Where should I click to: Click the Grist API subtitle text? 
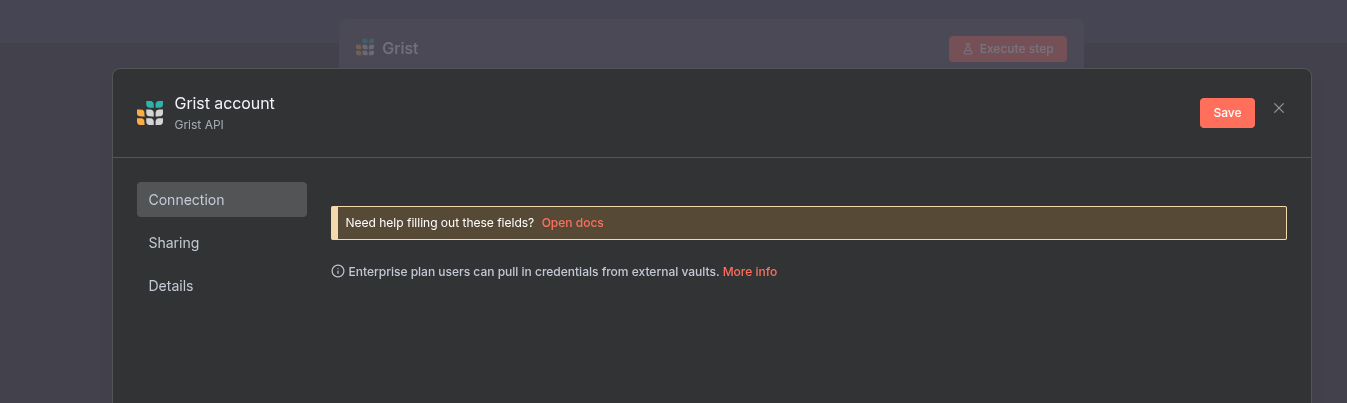tap(199, 125)
